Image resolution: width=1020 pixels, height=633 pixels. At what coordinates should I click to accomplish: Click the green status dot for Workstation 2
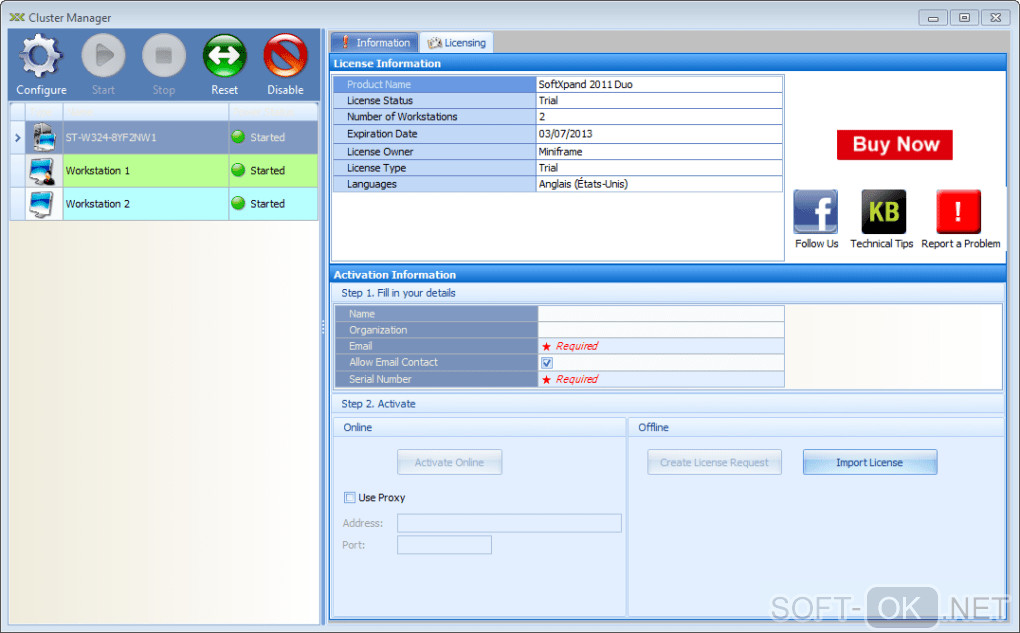pyautogui.click(x=238, y=204)
